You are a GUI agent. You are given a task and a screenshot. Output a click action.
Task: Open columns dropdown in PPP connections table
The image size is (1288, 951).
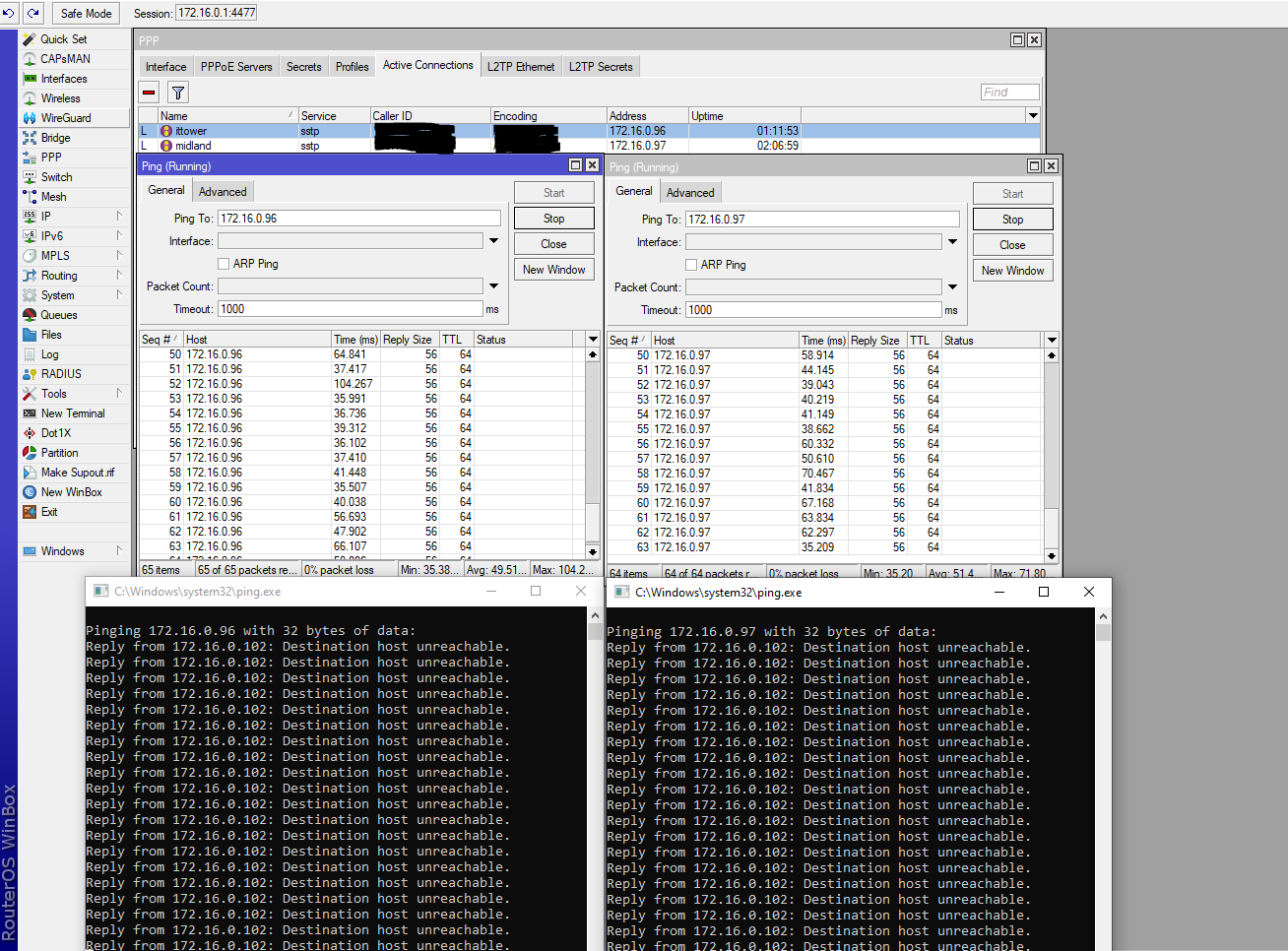tap(1033, 116)
